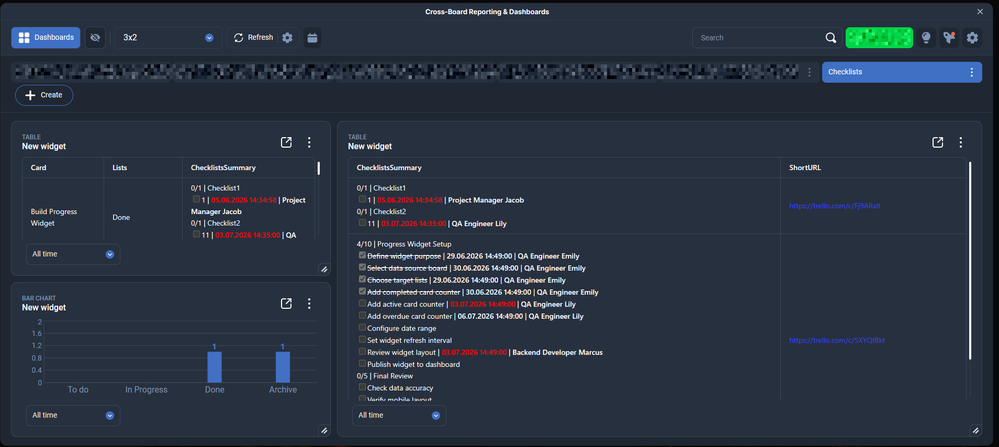Toggle checkbox for Choose target lists
This screenshot has height=447, width=999.
363,280
